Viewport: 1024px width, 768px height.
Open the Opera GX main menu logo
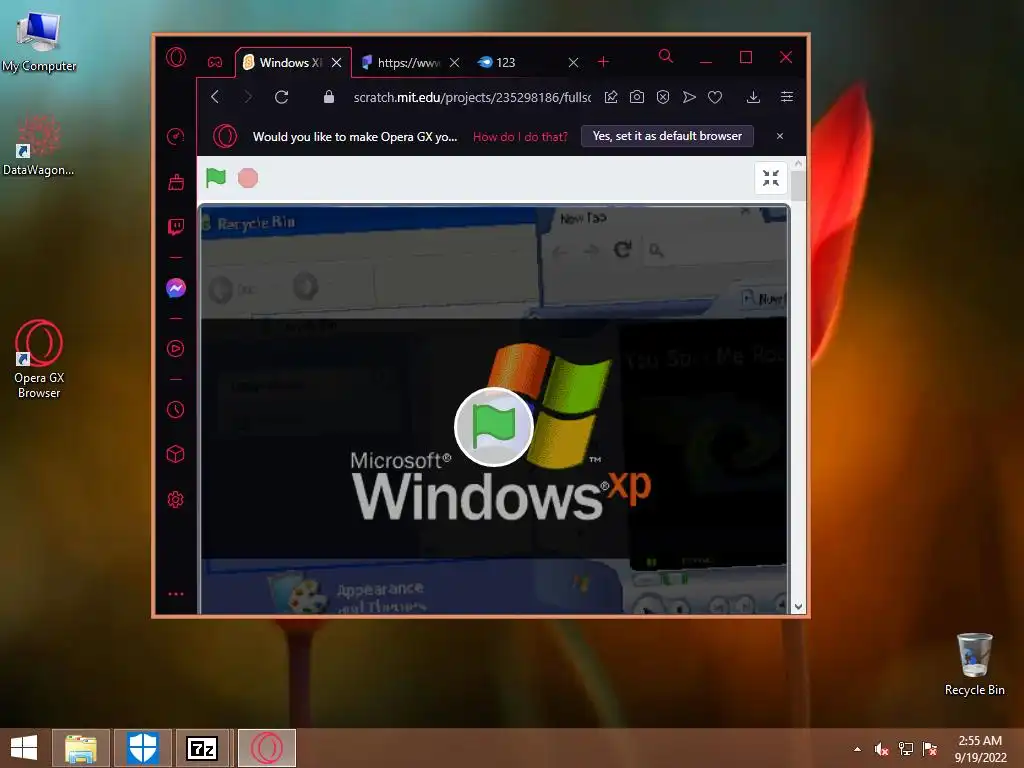pos(176,57)
